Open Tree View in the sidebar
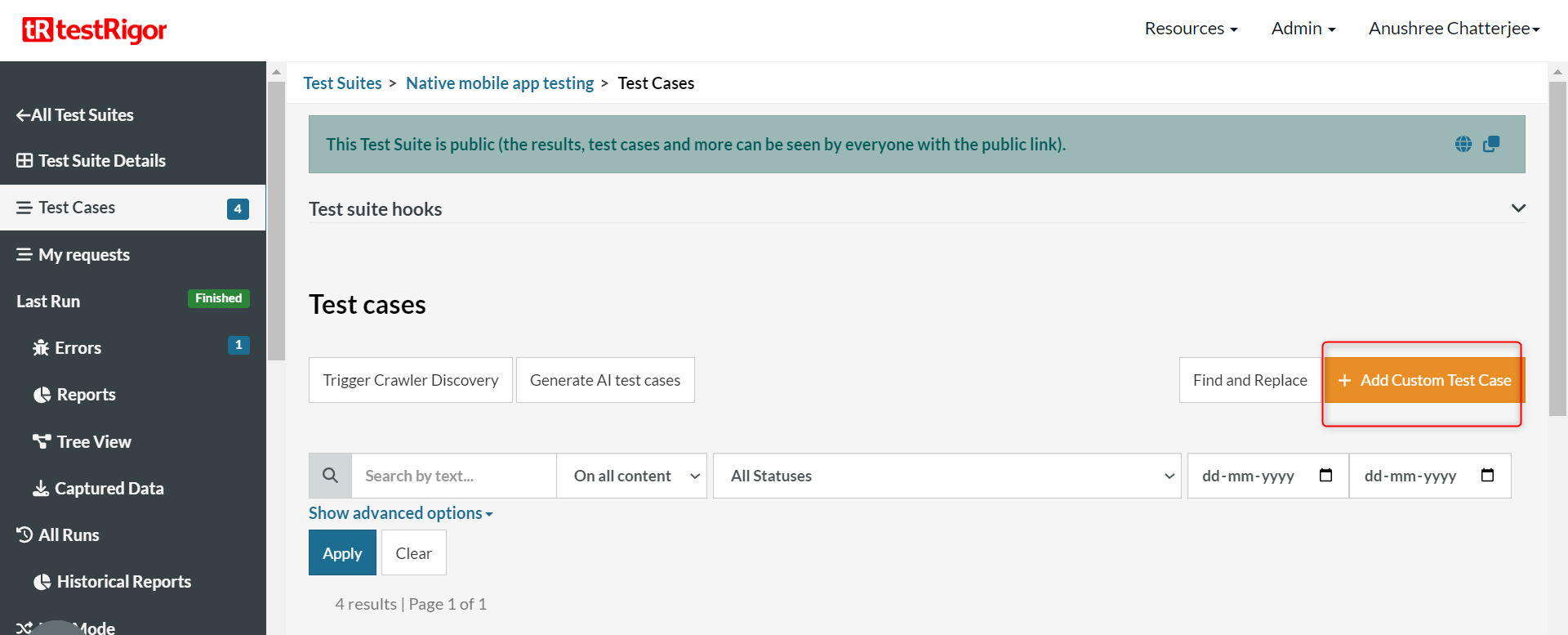Image resolution: width=1568 pixels, height=635 pixels. (x=93, y=442)
